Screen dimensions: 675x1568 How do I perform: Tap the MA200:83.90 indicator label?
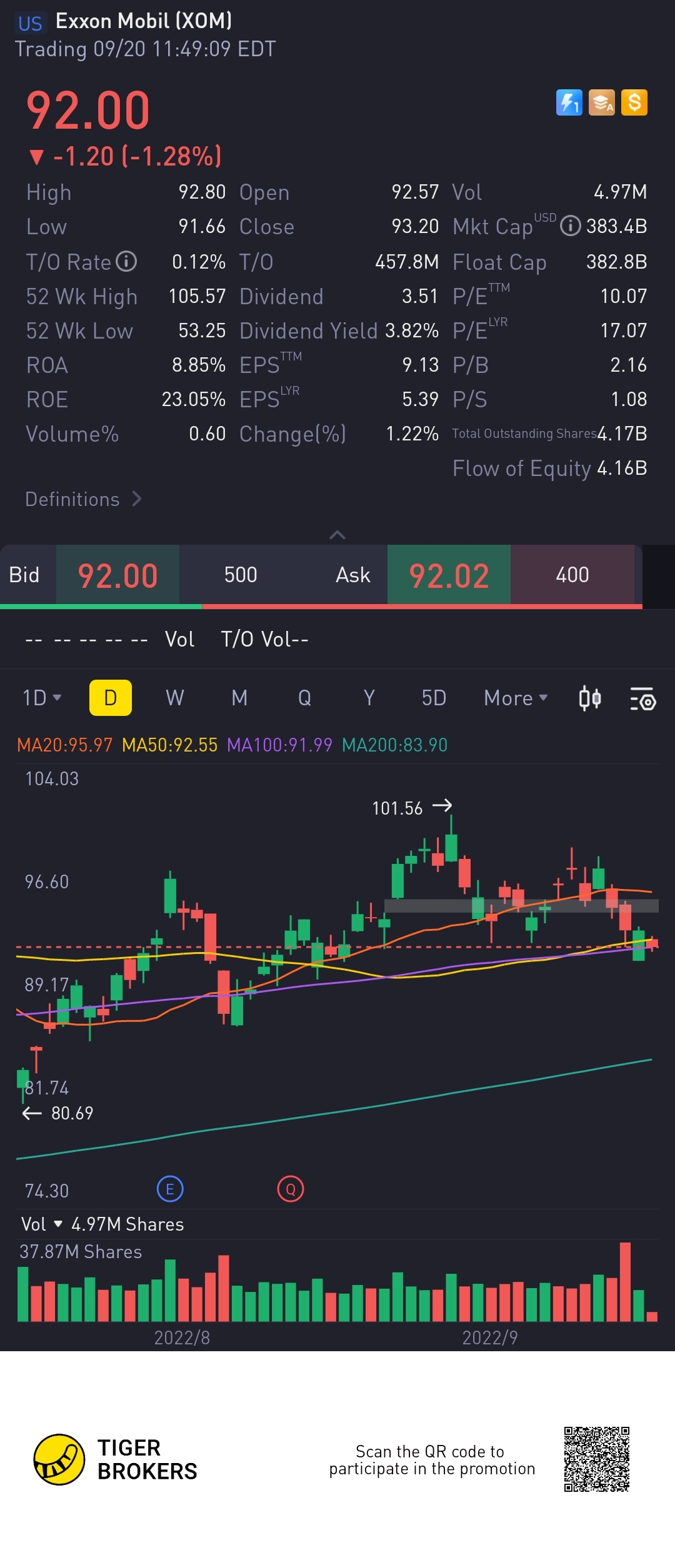pyautogui.click(x=394, y=745)
